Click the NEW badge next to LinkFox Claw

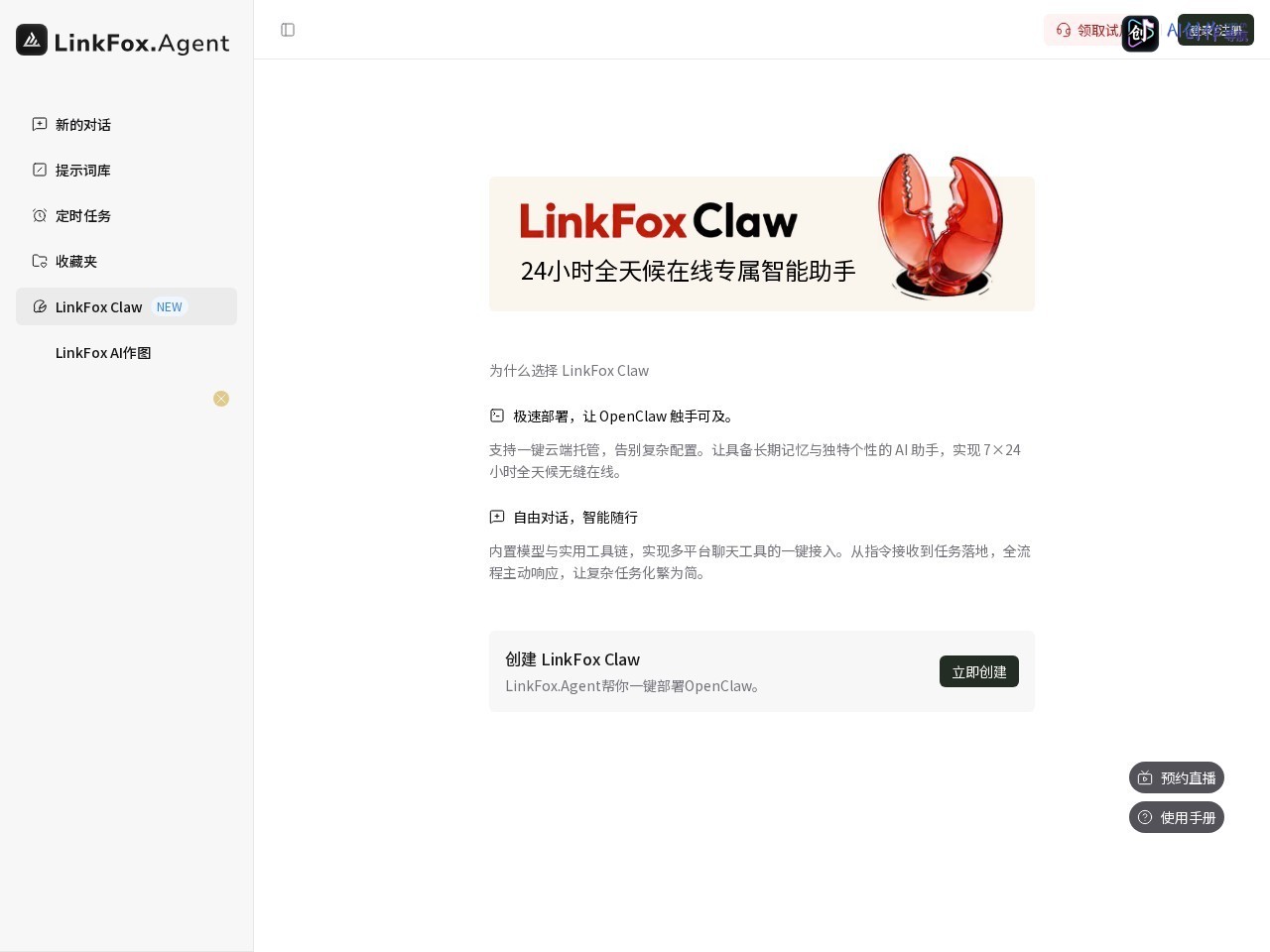point(170,306)
